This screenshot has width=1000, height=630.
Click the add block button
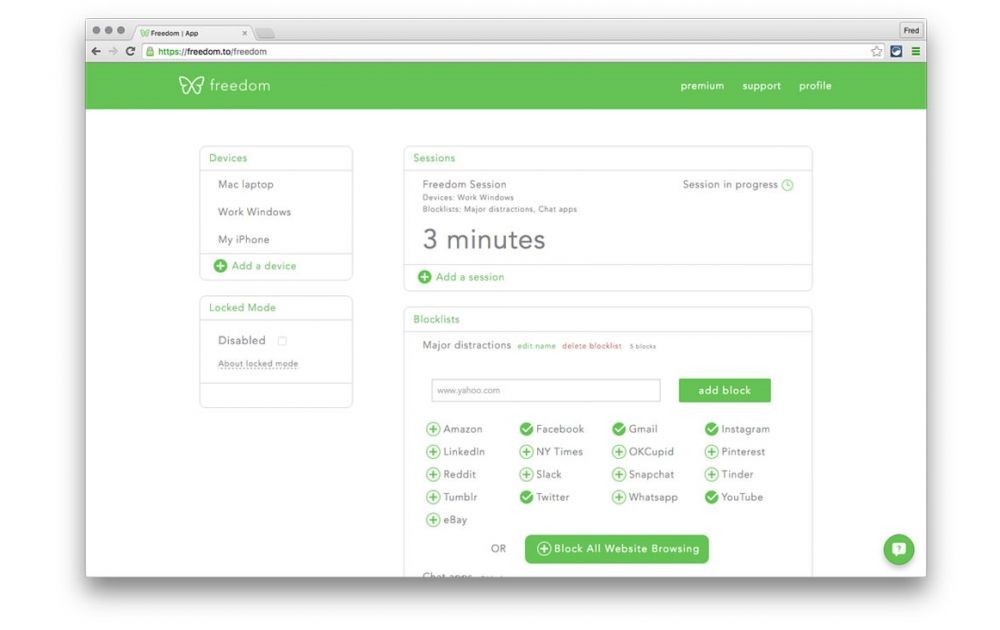click(724, 390)
